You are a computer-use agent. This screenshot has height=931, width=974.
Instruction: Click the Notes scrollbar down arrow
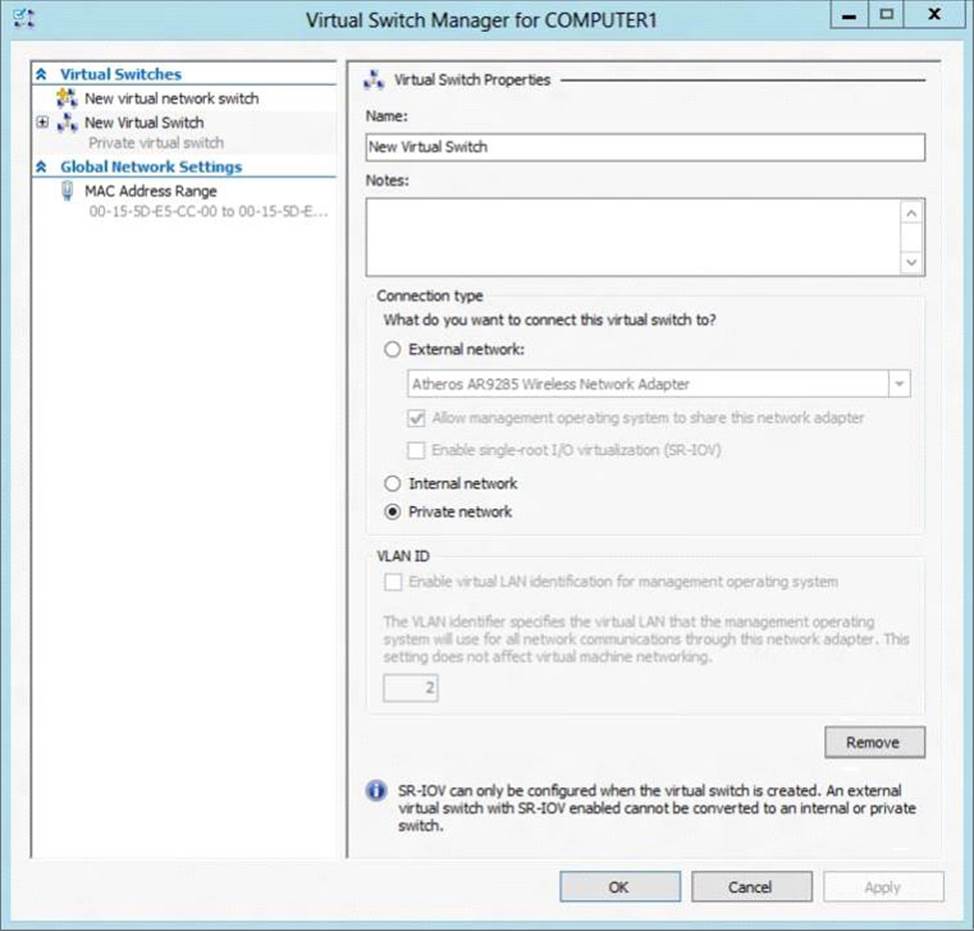[x=911, y=261]
